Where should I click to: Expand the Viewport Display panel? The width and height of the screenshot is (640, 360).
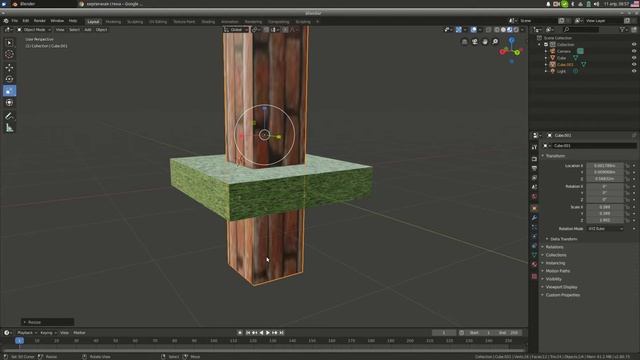(x=561, y=287)
